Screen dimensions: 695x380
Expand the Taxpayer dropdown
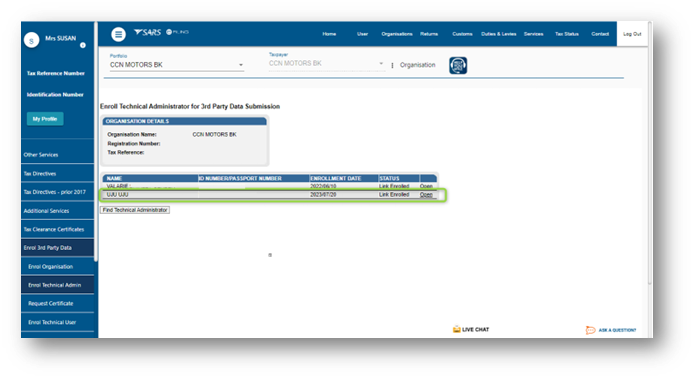[x=326, y=63]
